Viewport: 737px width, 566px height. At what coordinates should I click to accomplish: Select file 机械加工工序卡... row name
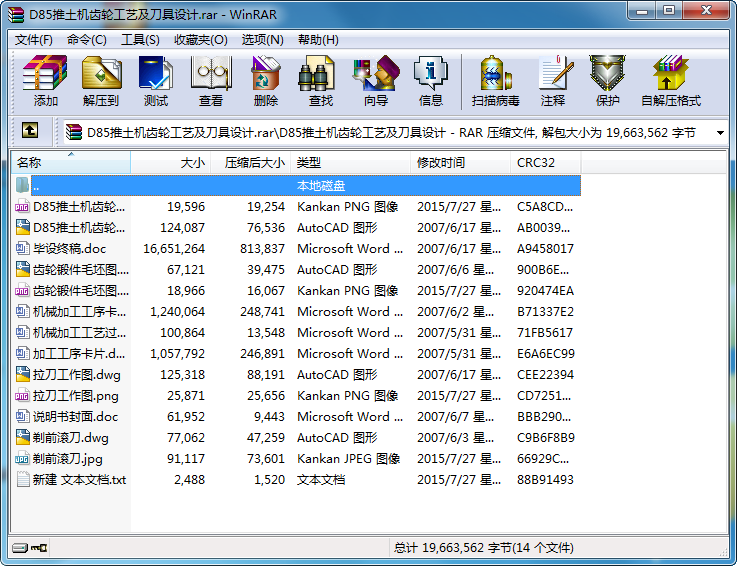(x=79, y=312)
